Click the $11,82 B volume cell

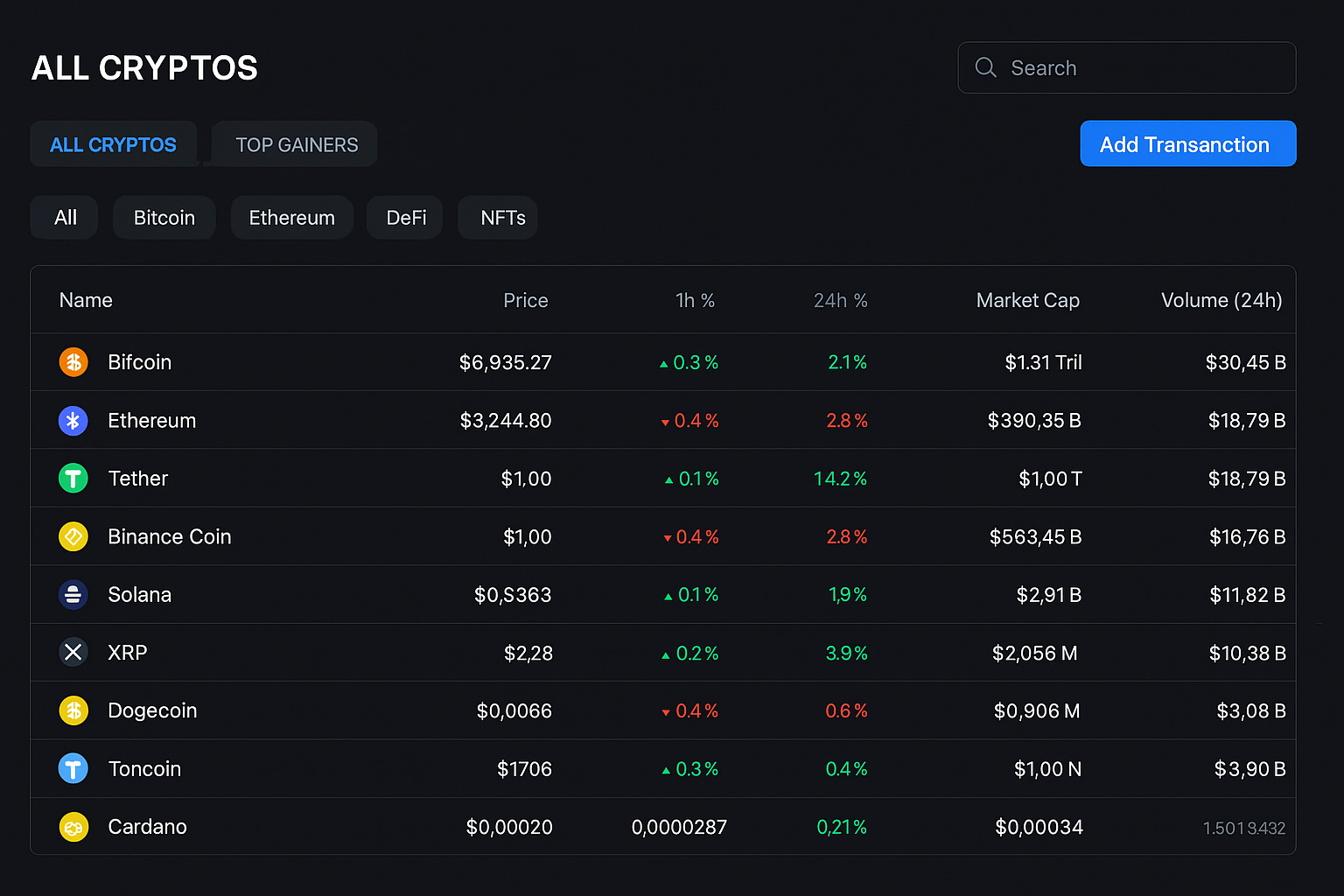[x=1247, y=595]
